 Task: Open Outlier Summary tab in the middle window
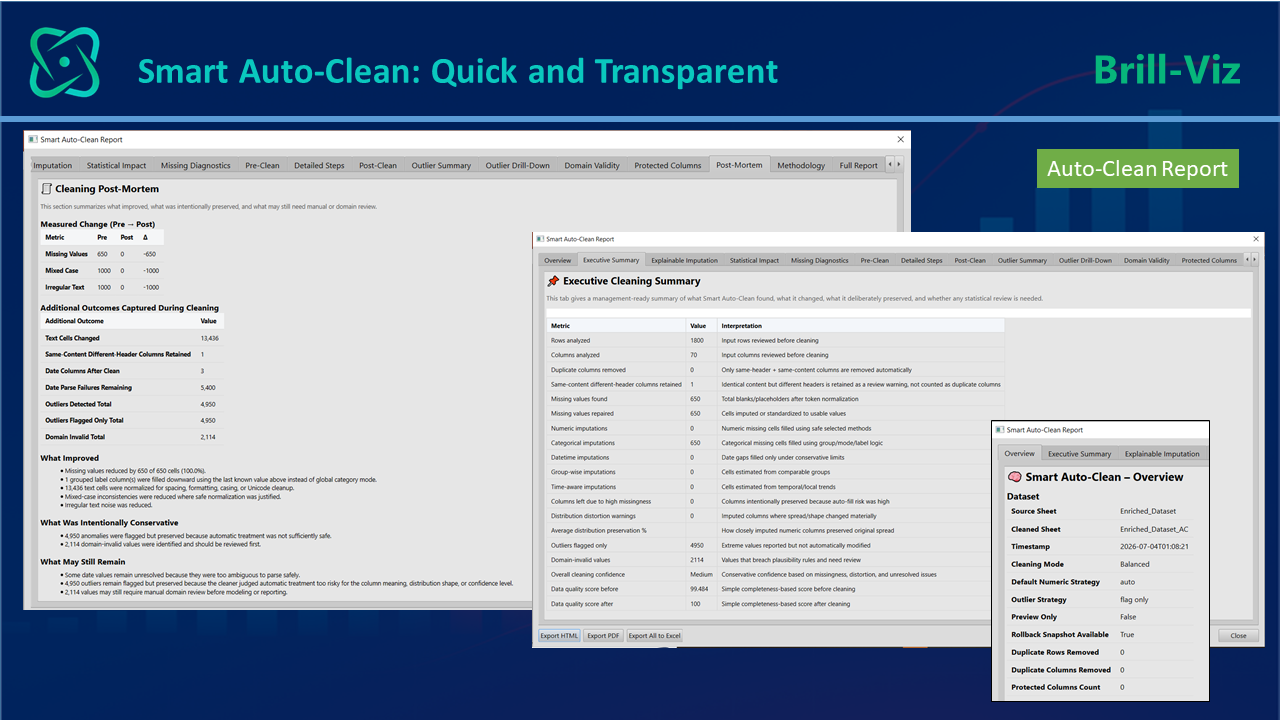1021,260
